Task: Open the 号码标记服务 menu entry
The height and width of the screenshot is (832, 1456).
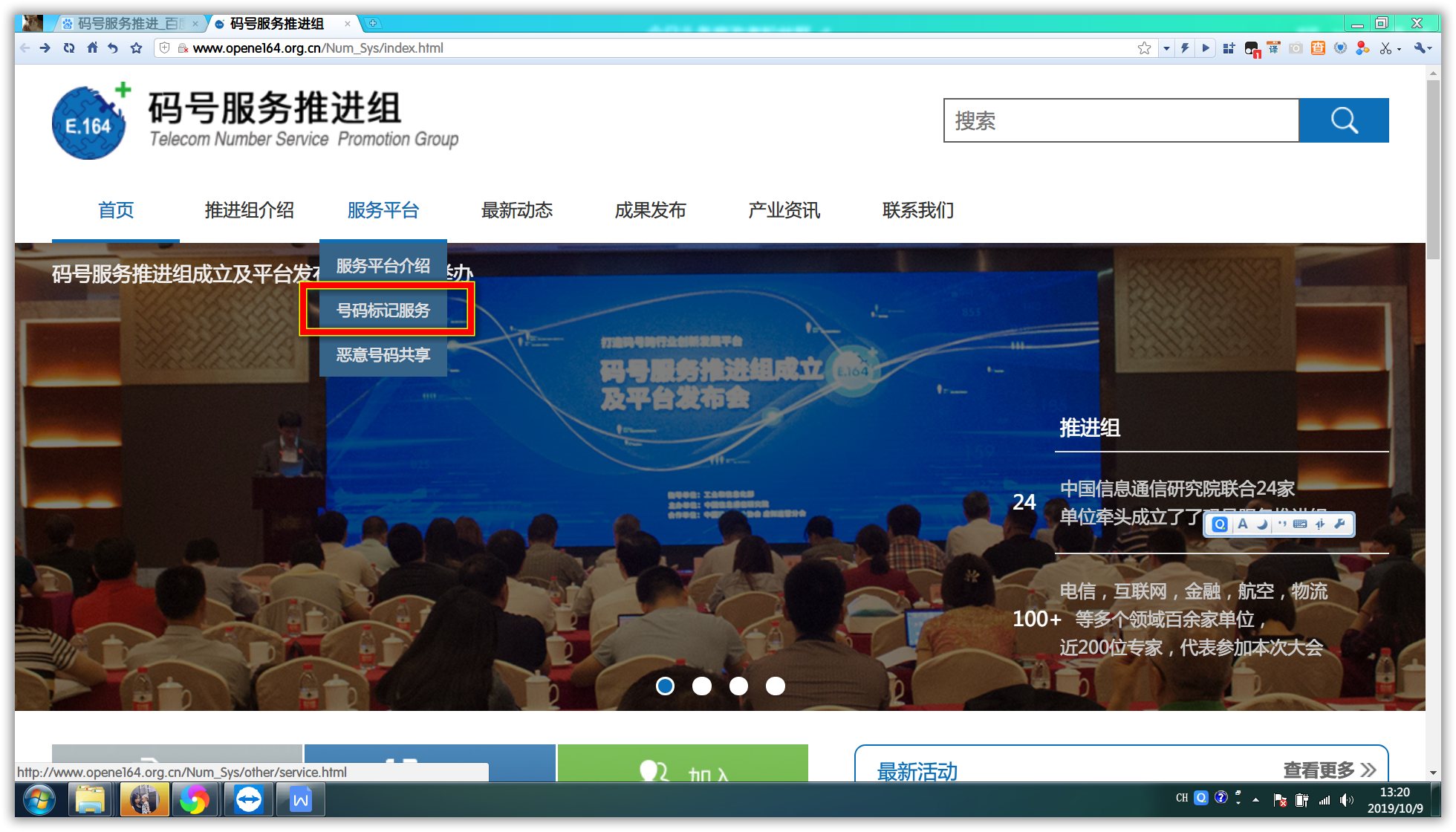Action: pyautogui.click(x=382, y=311)
